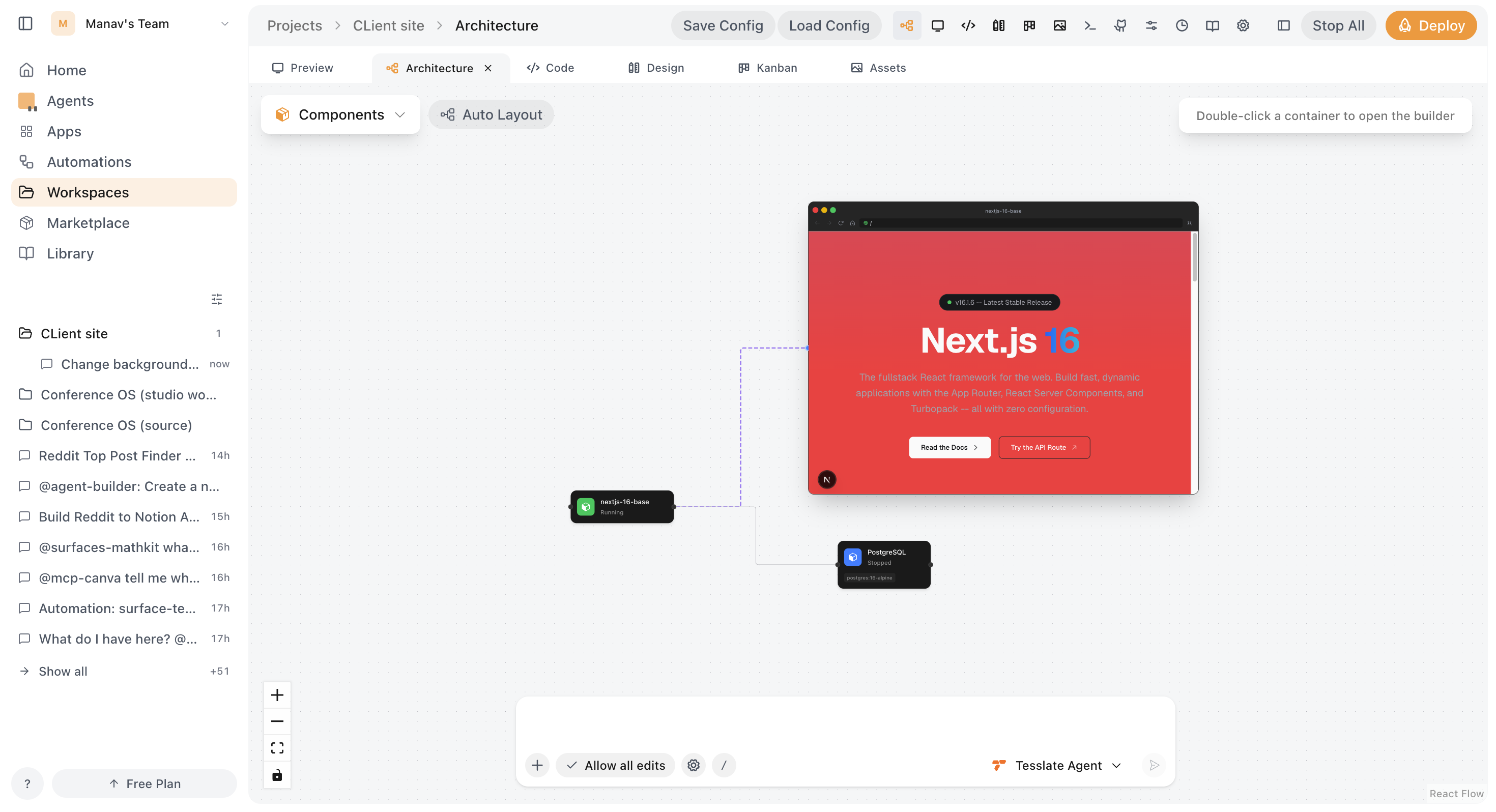Click the chat message input area

845,723
